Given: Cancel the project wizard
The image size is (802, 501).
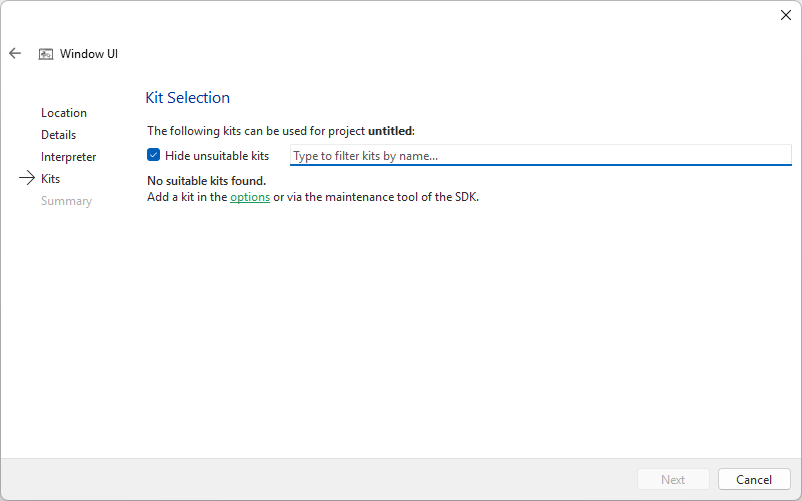Looking at the screenshot, I should (x=754, y=480).
